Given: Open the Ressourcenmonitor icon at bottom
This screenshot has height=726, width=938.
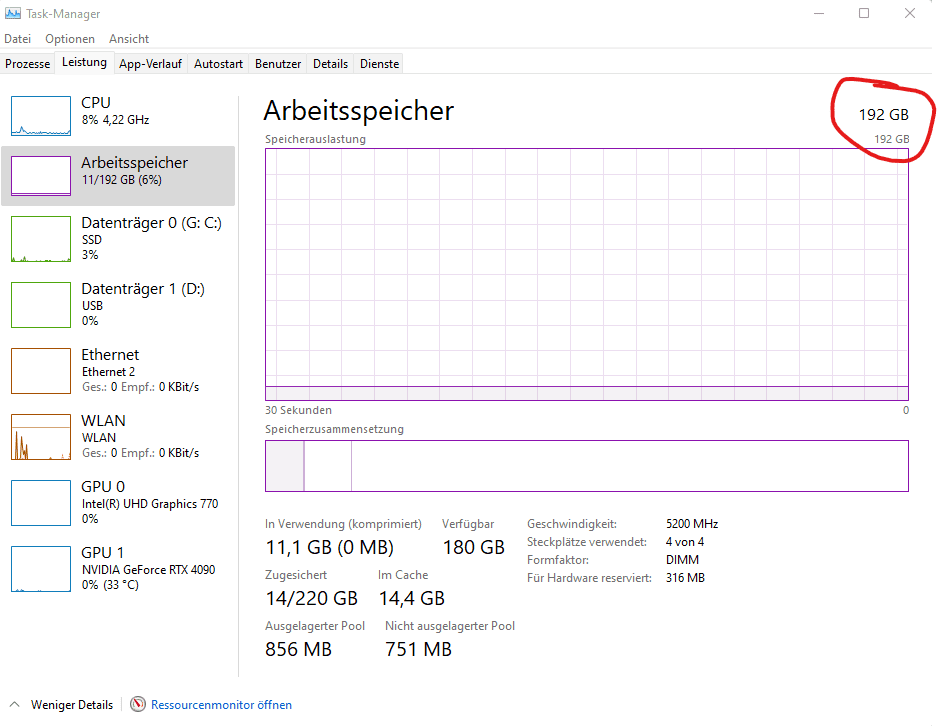Looking at the screenshot, I should (x=138, y=704).
